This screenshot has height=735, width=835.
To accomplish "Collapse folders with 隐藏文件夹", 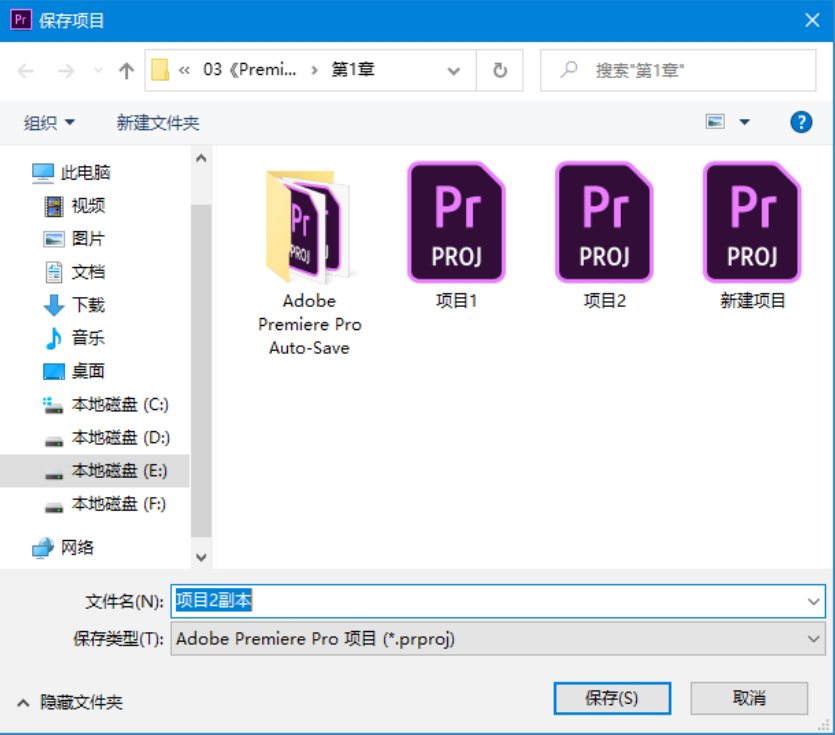I will (70, 703).
